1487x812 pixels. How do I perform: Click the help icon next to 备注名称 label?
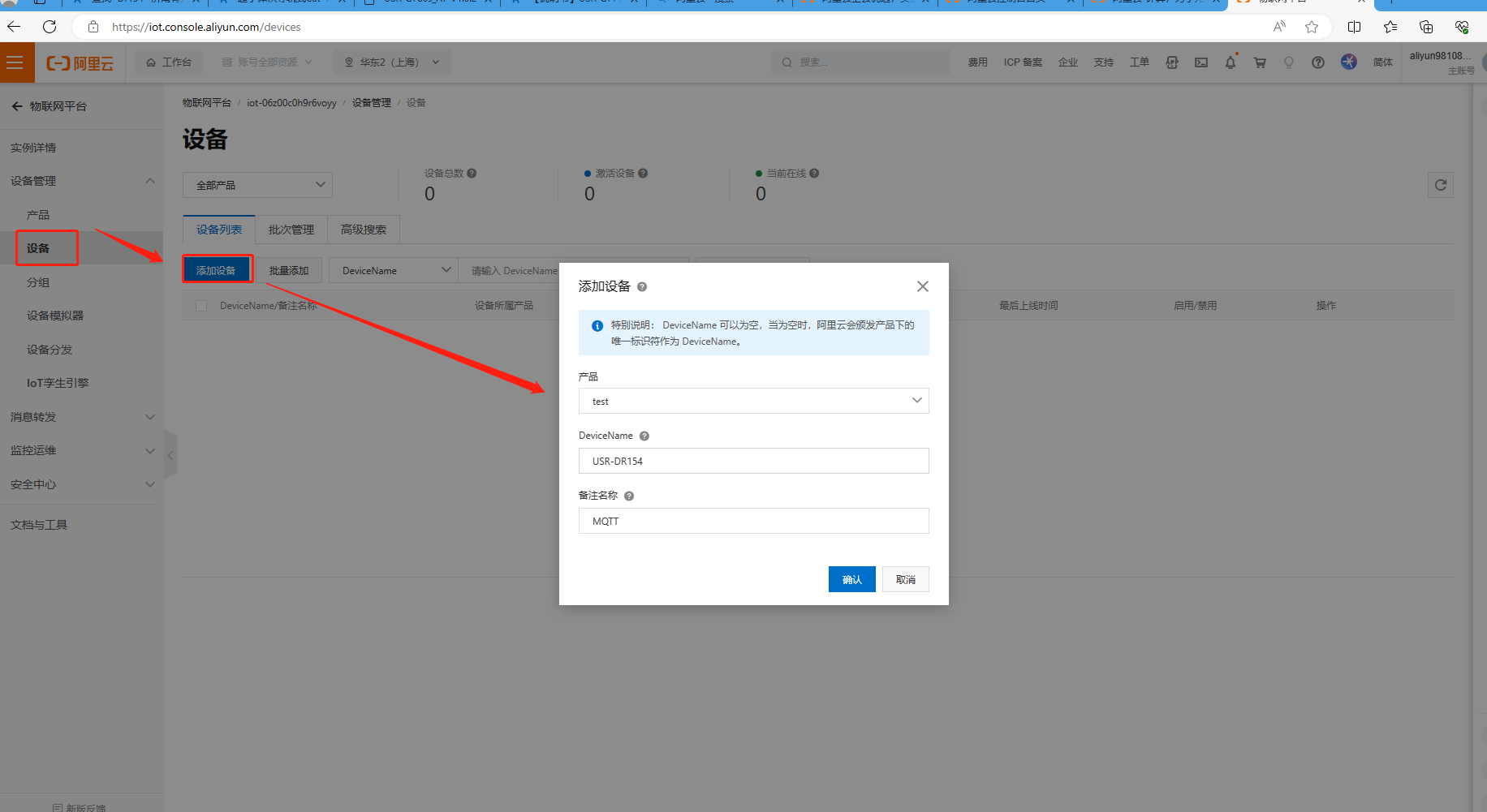629,496
